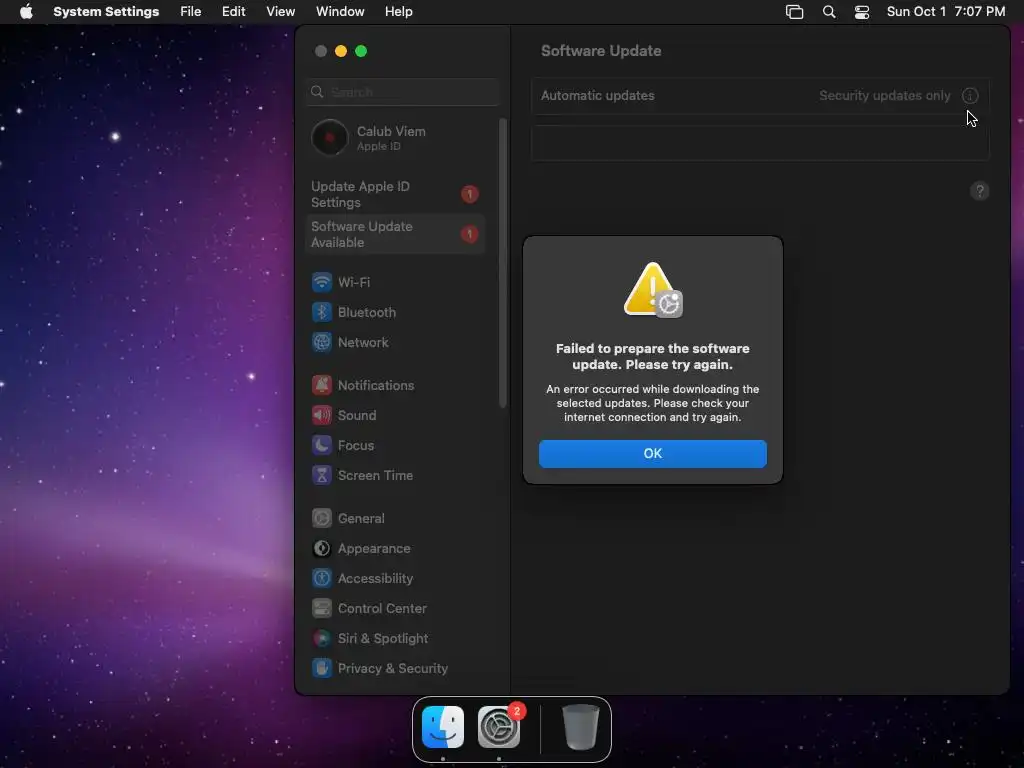The image size is (1024, 768).
Task: Click the Calub Viem profile avatar
Action: coord(330,138)
